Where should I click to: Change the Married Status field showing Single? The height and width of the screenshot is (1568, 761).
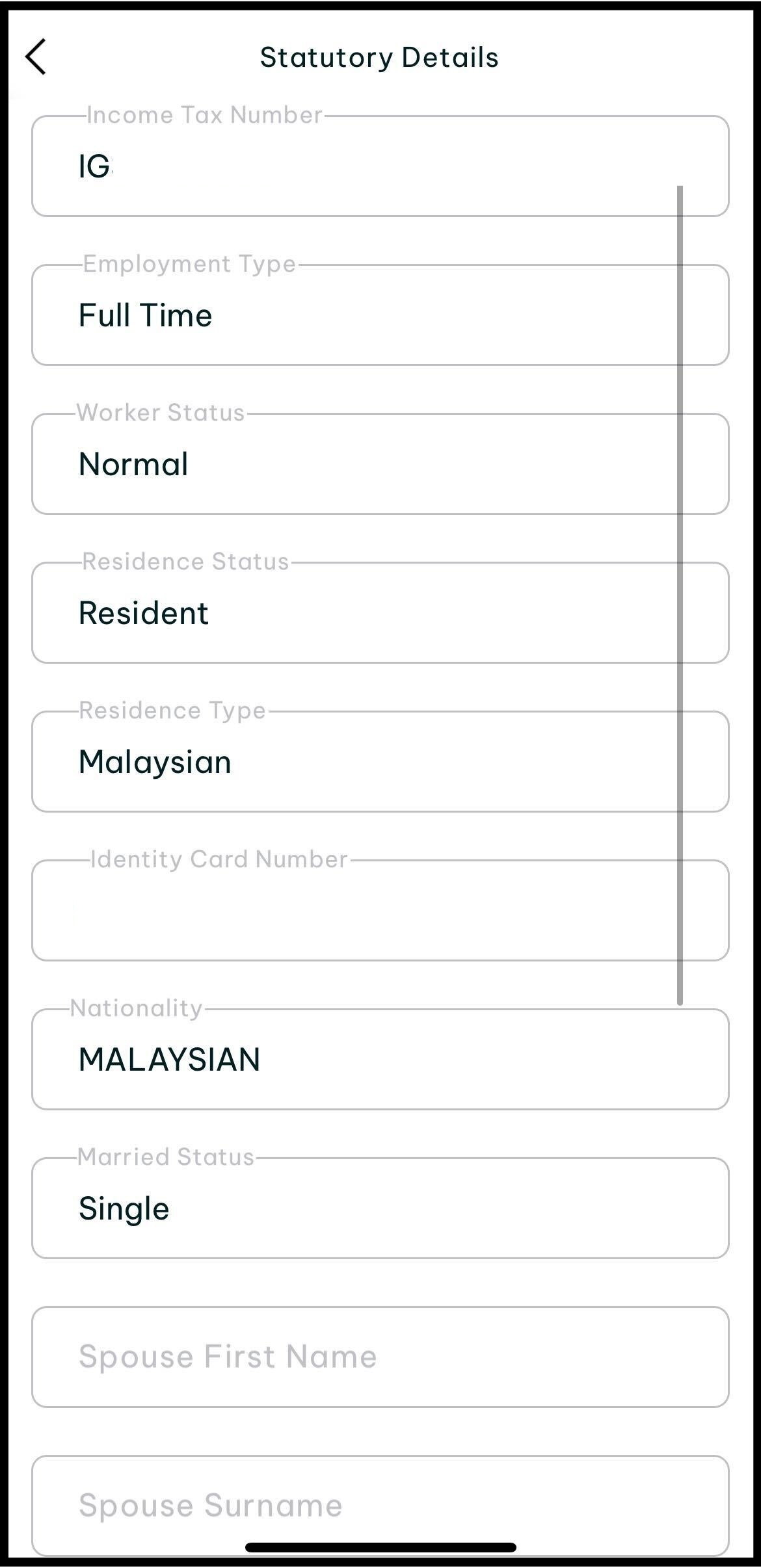click(380, 1209)
